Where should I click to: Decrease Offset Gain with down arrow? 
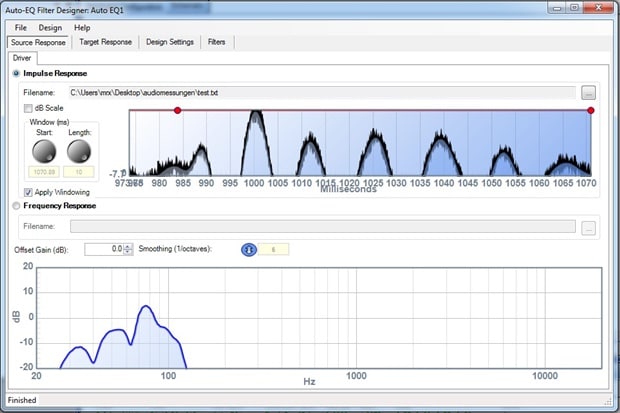128,252
